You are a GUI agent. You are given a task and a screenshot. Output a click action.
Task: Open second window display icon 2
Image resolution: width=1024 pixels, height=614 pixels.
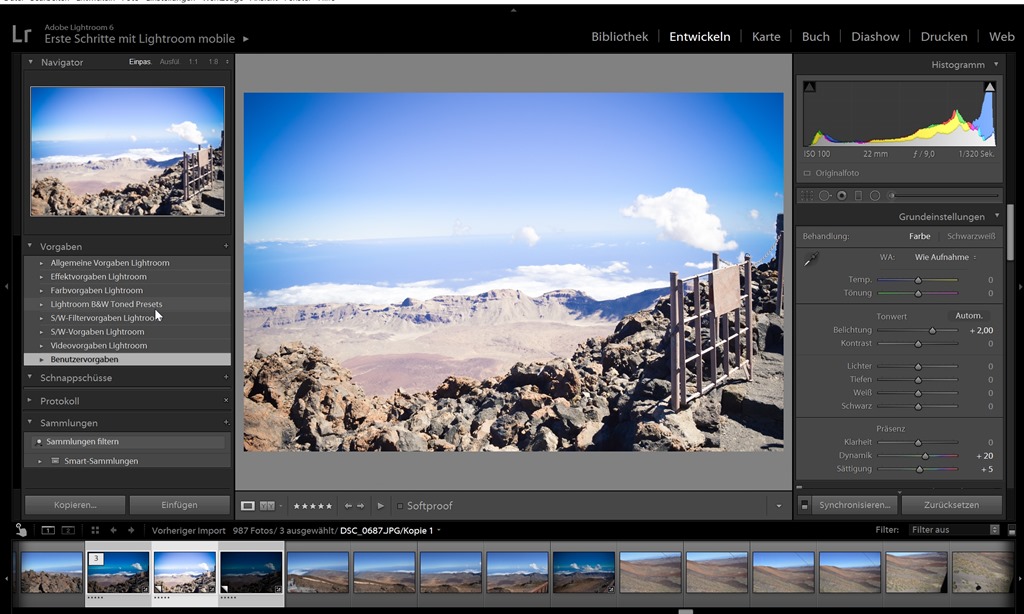68,530
